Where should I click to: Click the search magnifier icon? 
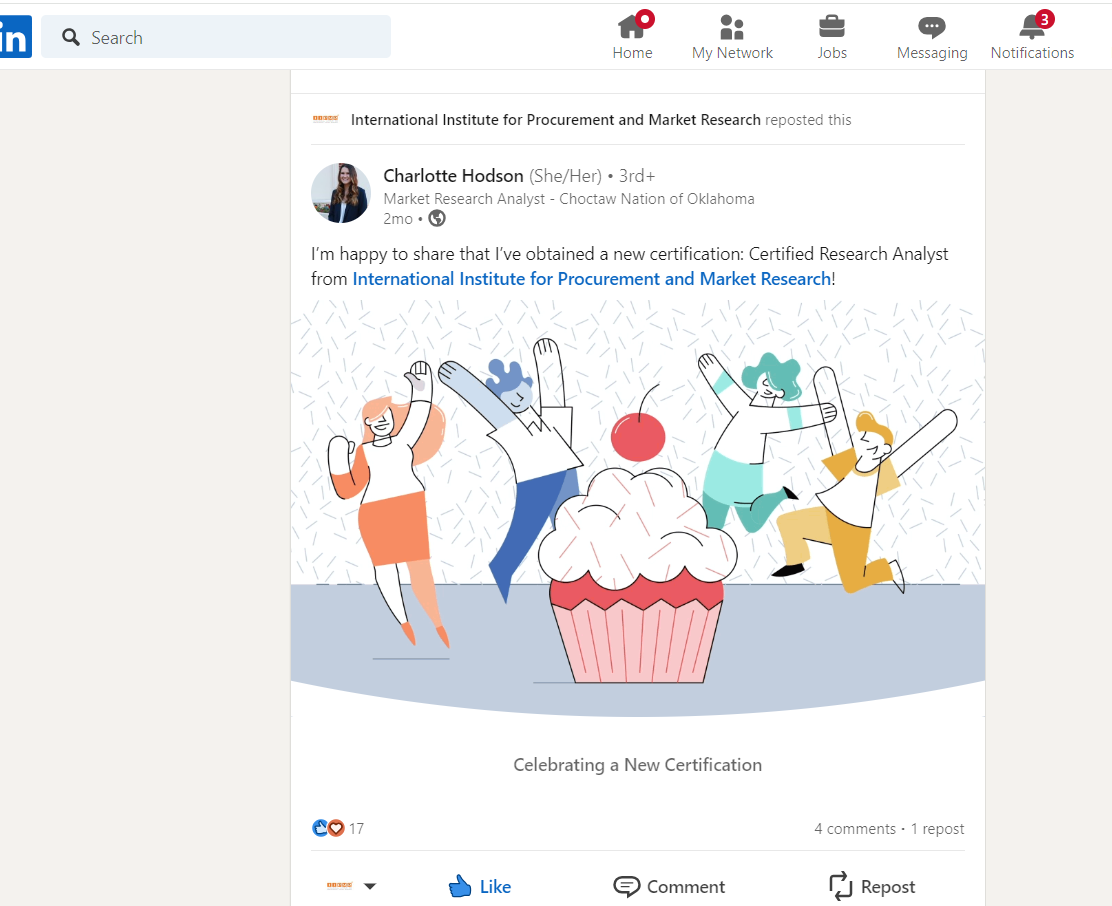click(70, 37)
